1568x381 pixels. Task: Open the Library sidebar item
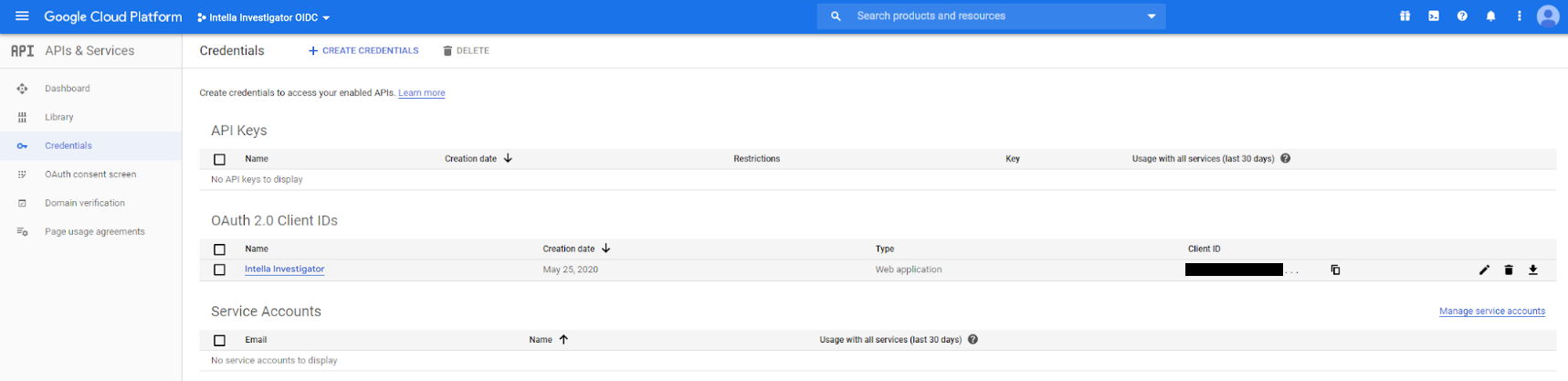tap(59, 117)
